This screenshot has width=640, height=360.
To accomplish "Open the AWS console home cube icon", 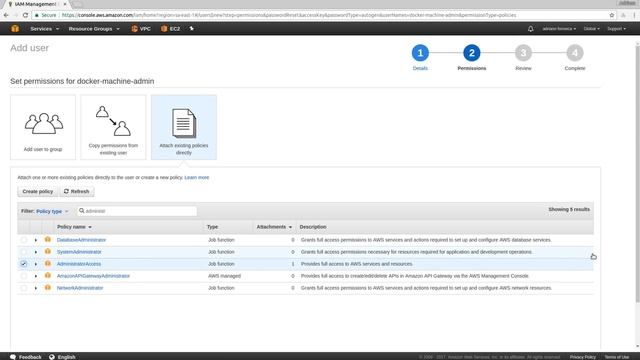I will click(x=15, y=29).
